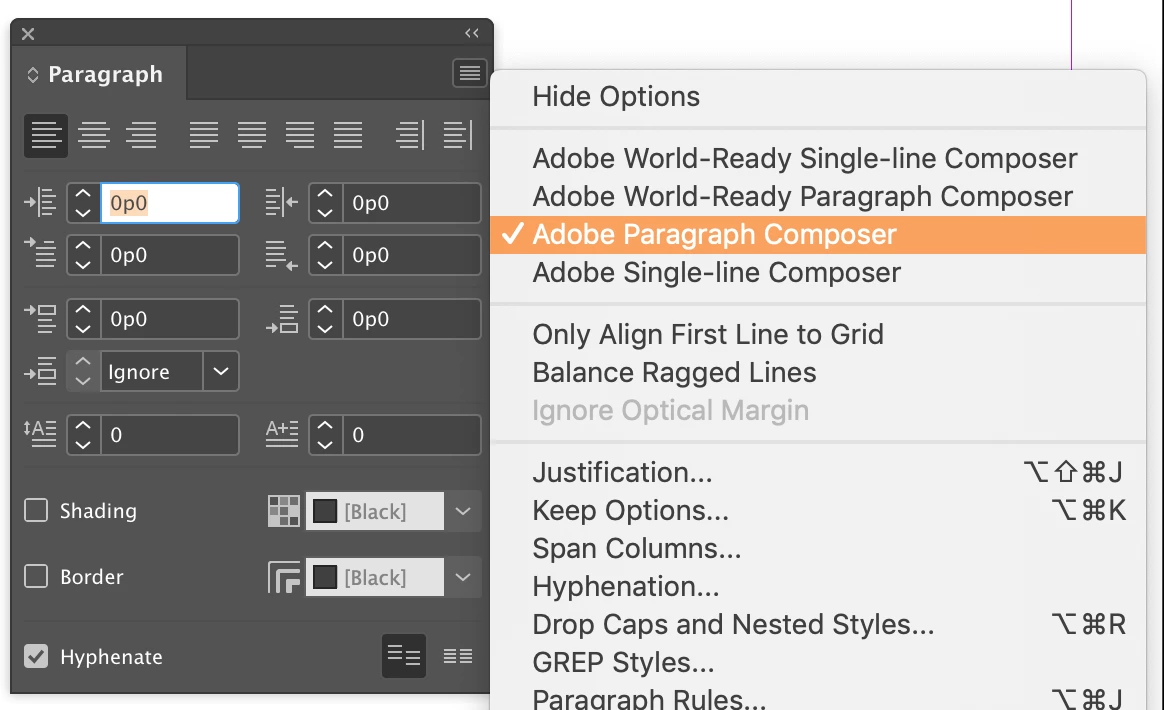Enable the Border checkbox
The width and height of the screenshot is (1164, 710).
click(36, 576)
